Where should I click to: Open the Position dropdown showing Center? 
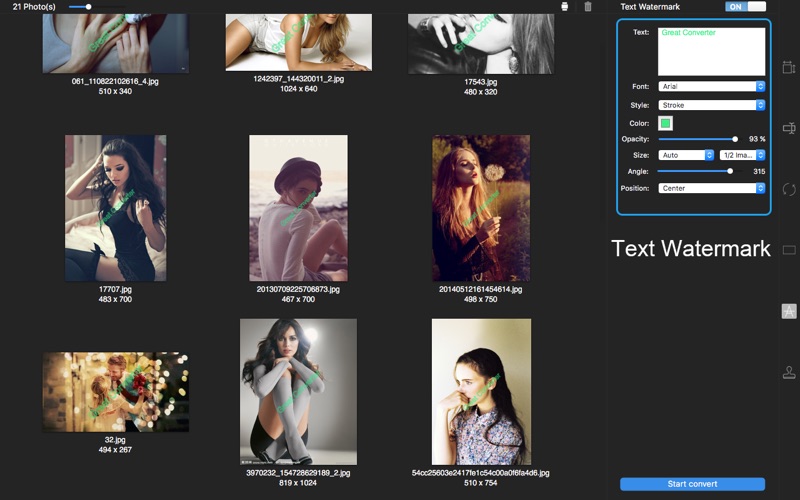pos(711,188)
